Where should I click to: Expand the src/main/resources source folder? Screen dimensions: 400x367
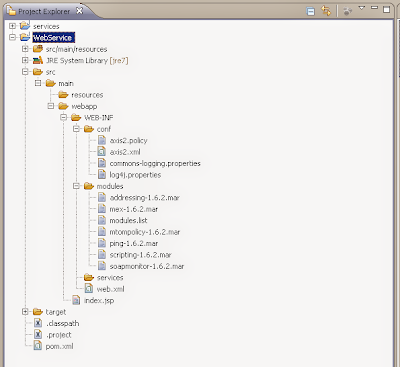coord(25,49)
